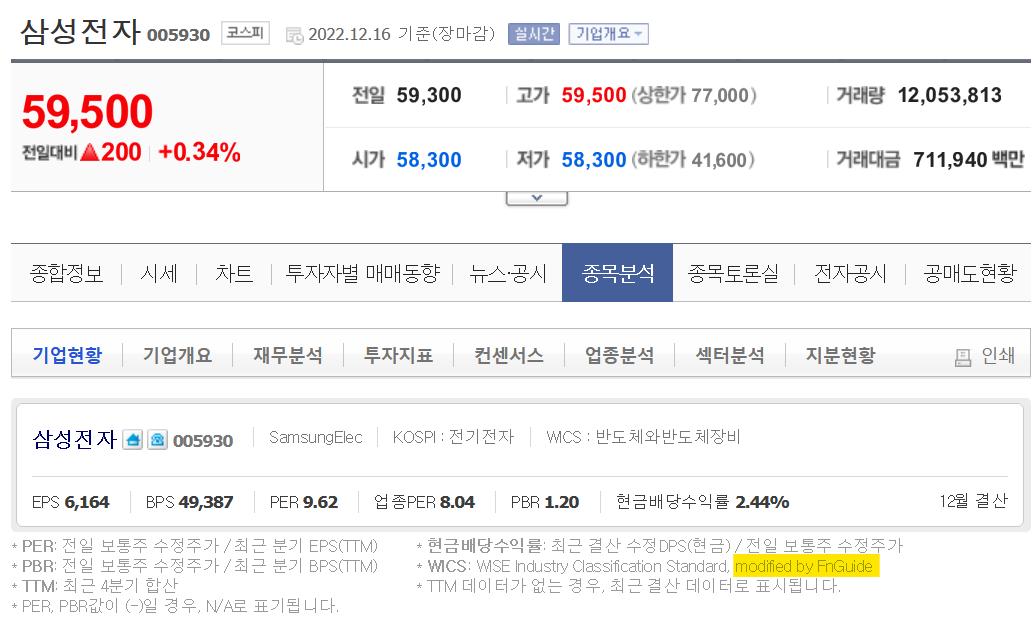Select the 기업현황 sub-tab

(x=68, y=355)
